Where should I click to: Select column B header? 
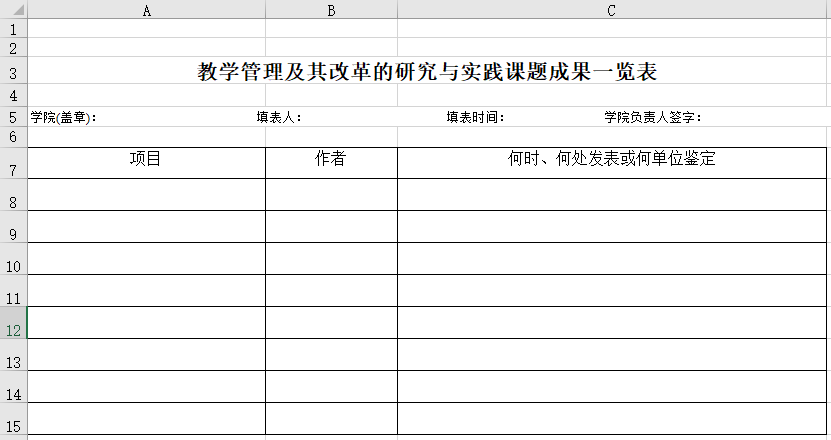[x=331, y=10]
